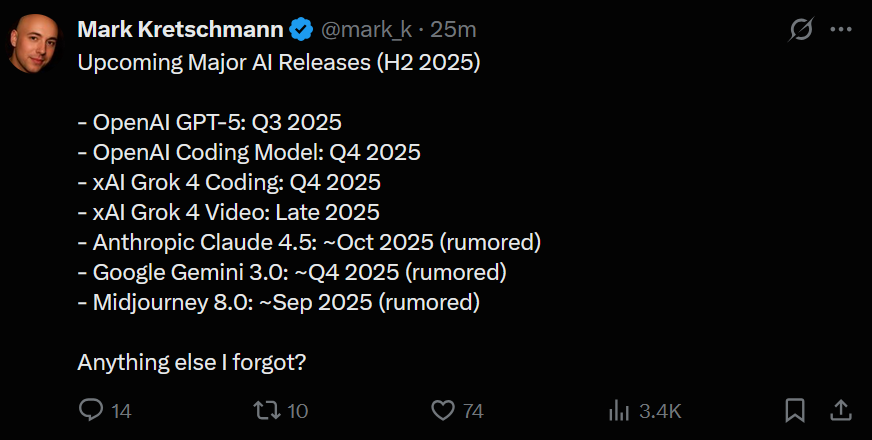The image size is (872, 440).
Task: Click the repost count of 10
Action: [297, 411]
